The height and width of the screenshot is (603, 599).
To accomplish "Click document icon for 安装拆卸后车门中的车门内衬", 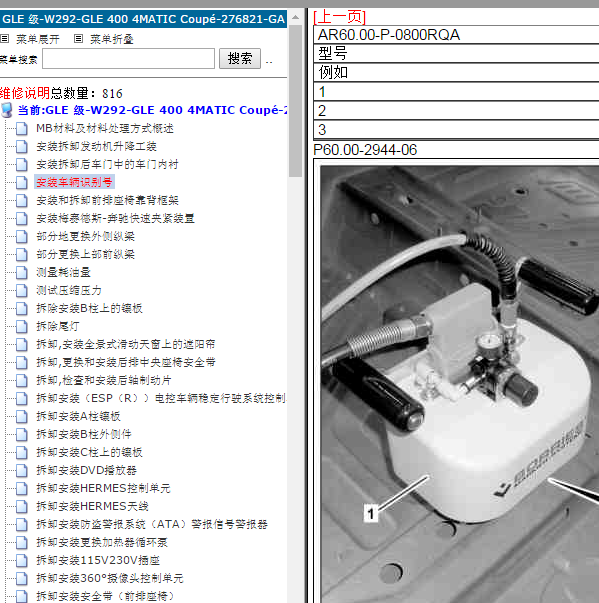I will pyautogui.click(x=22, y=165).
